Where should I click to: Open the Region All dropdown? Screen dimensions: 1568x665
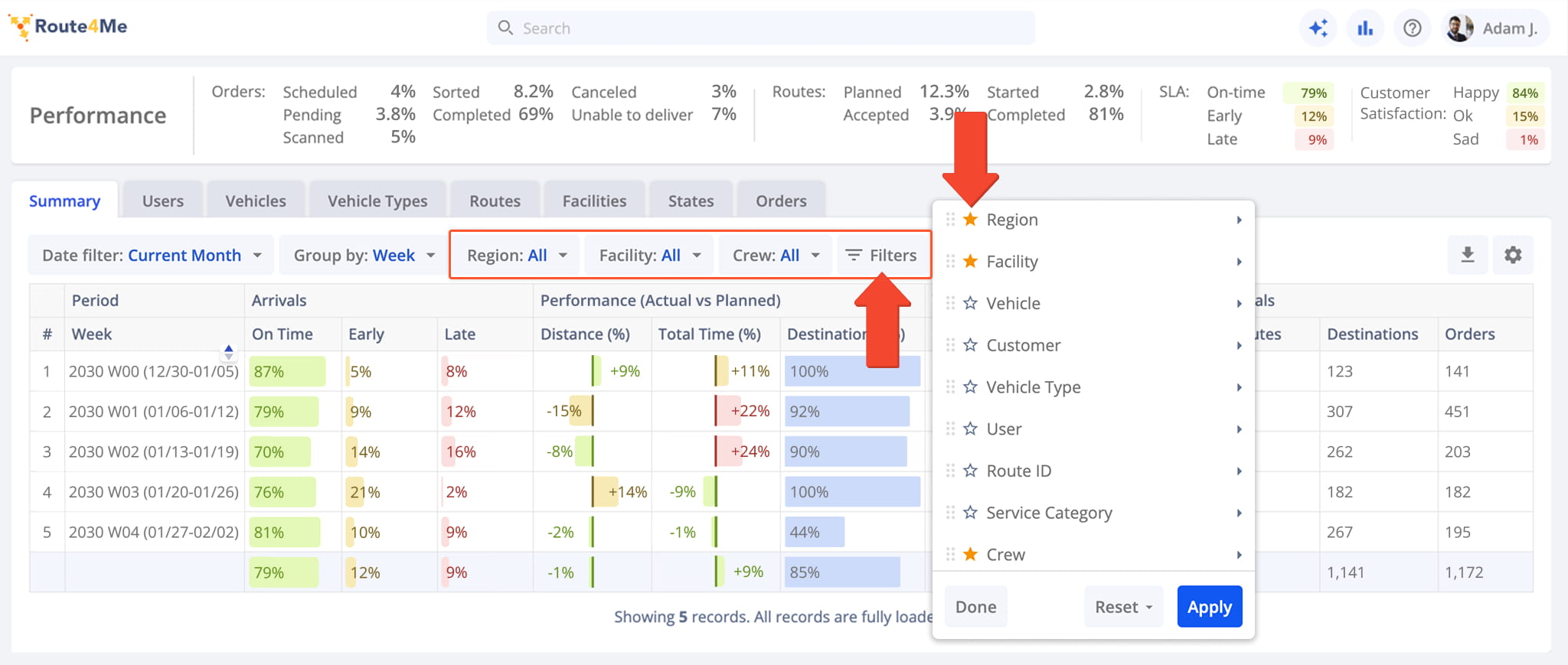coord(517,255)
